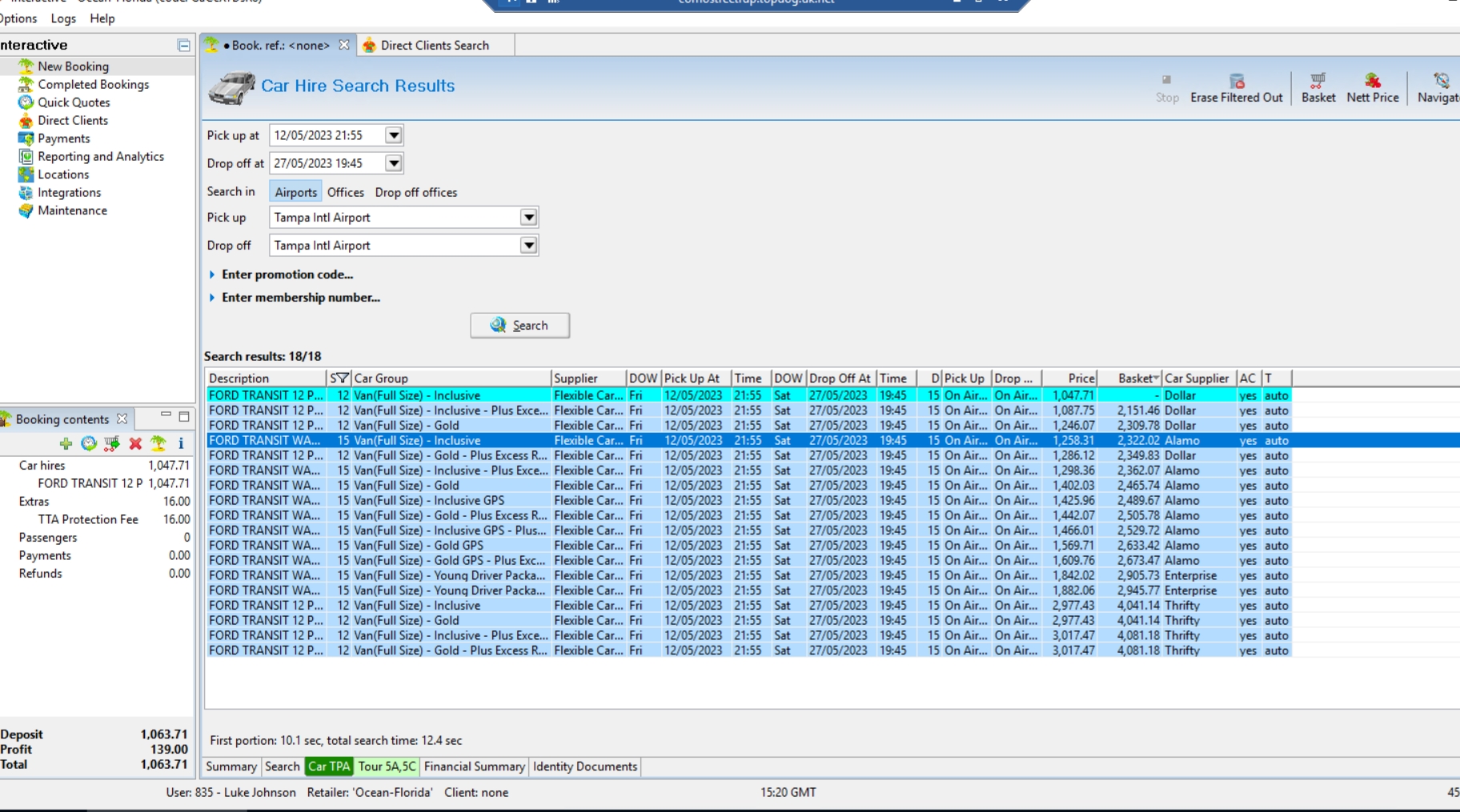
Task: Open Completed Bookings in the sidebar
Action: pos(93,84)
